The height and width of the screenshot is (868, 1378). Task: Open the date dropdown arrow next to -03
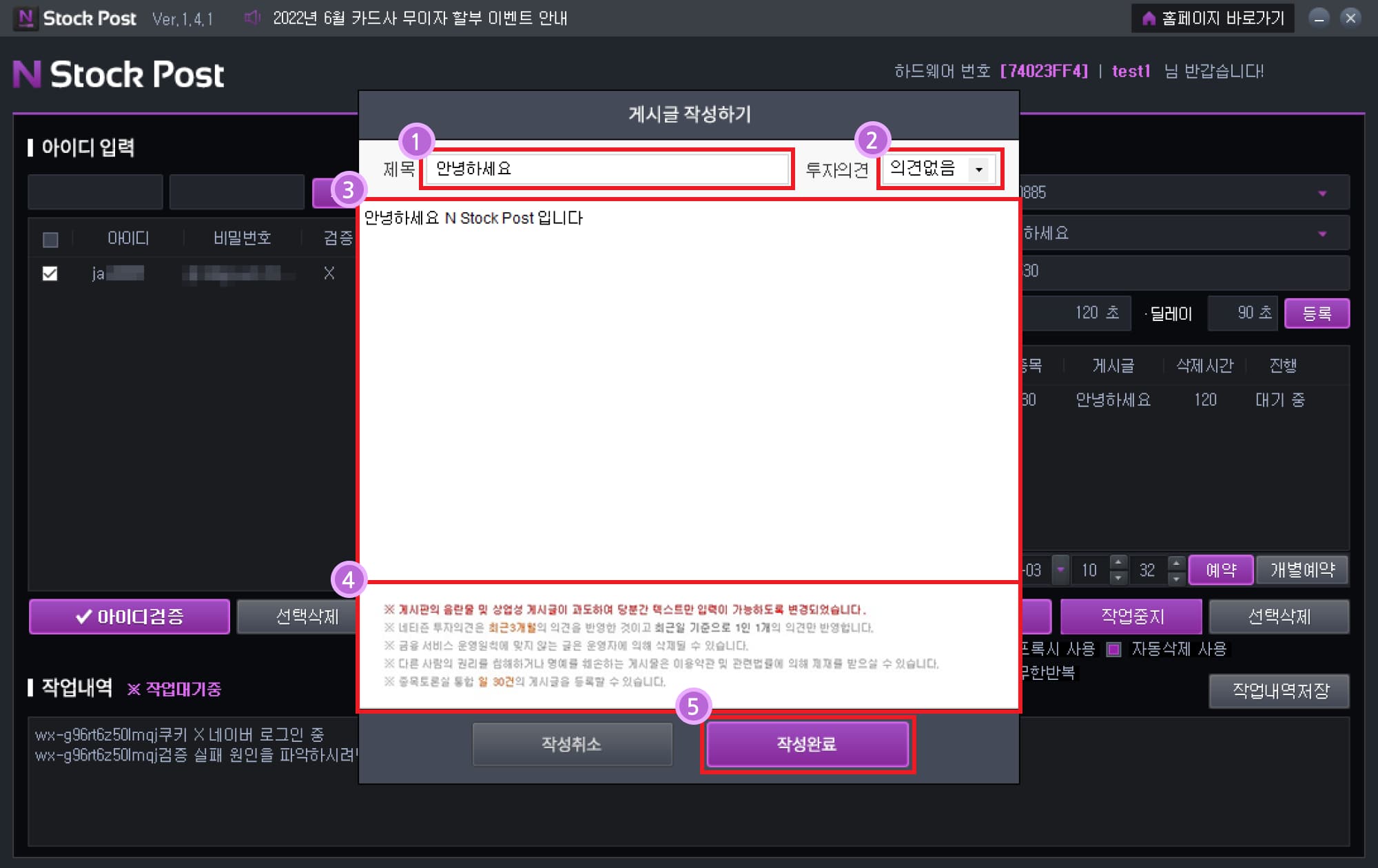(1060, 570)
